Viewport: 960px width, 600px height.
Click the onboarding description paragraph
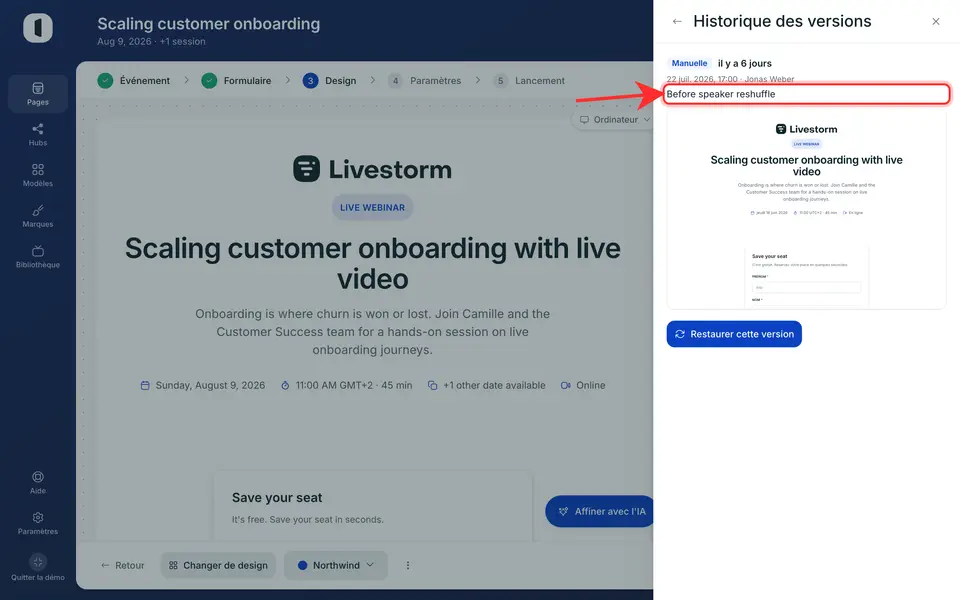click(372, 332)
